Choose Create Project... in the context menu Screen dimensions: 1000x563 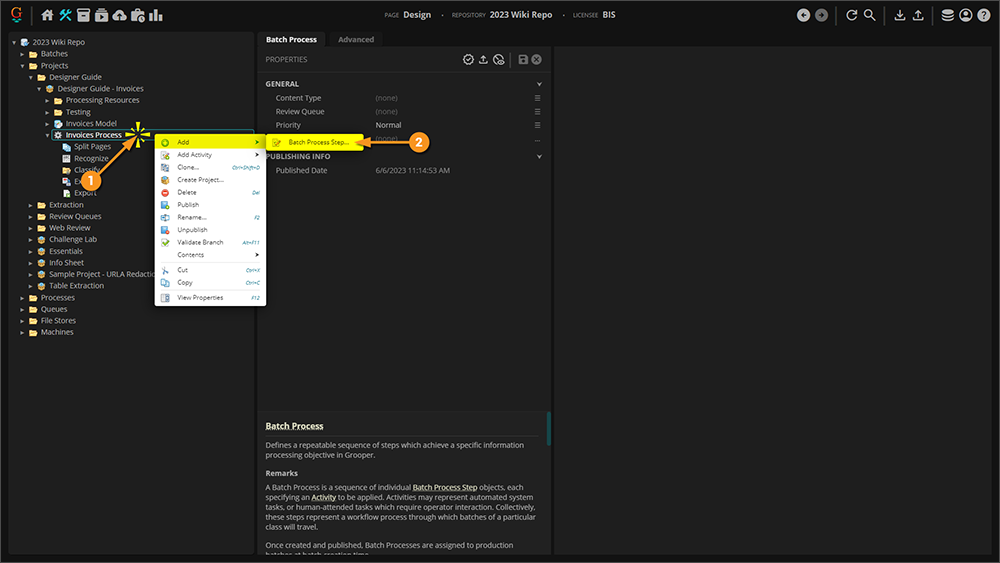(x=210, y=180)
